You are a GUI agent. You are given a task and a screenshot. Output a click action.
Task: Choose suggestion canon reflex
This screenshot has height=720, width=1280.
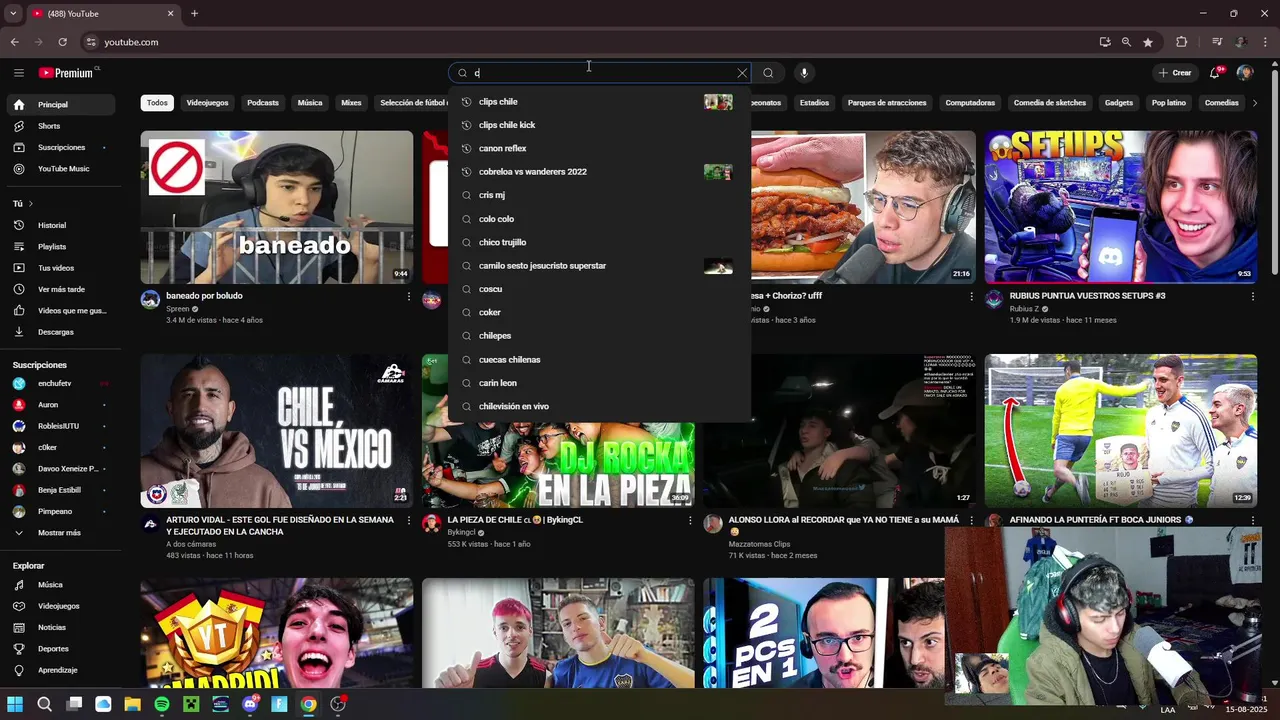(599, 148)
